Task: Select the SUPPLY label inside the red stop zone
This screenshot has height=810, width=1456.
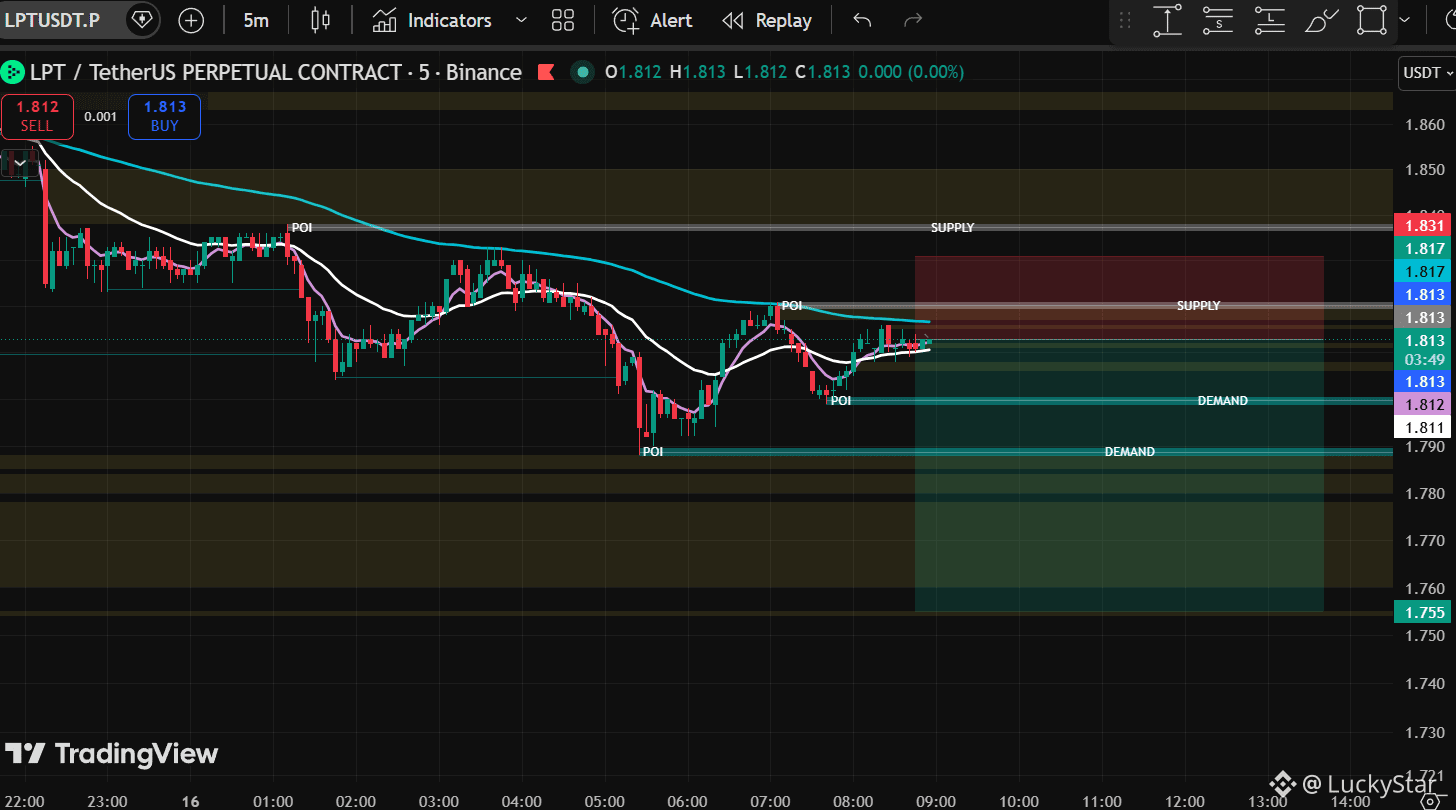Action: [1198, 305]
